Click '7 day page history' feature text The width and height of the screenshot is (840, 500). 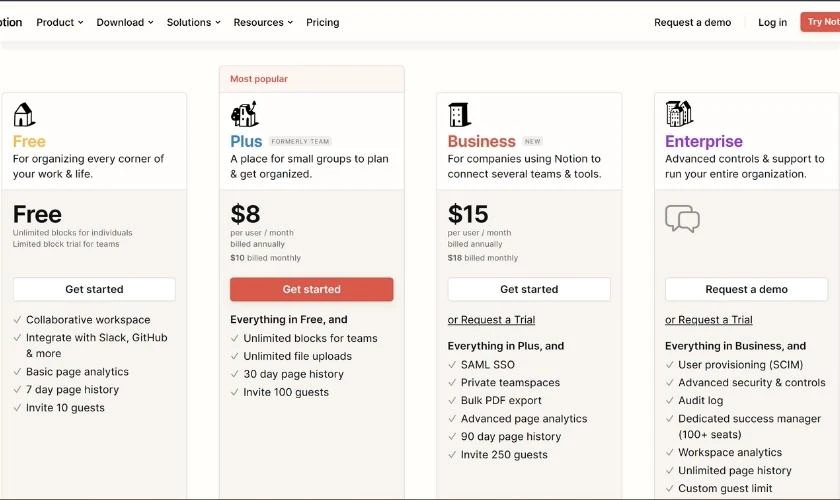pyautogui.click(x=72, y=390)
